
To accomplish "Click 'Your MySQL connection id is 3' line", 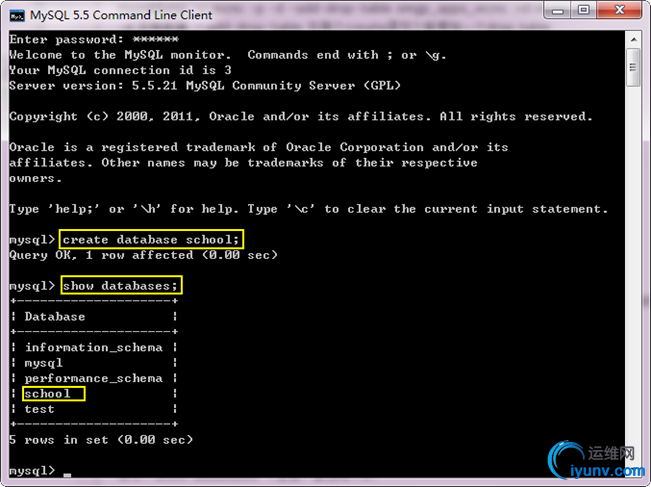I will 120,70.
